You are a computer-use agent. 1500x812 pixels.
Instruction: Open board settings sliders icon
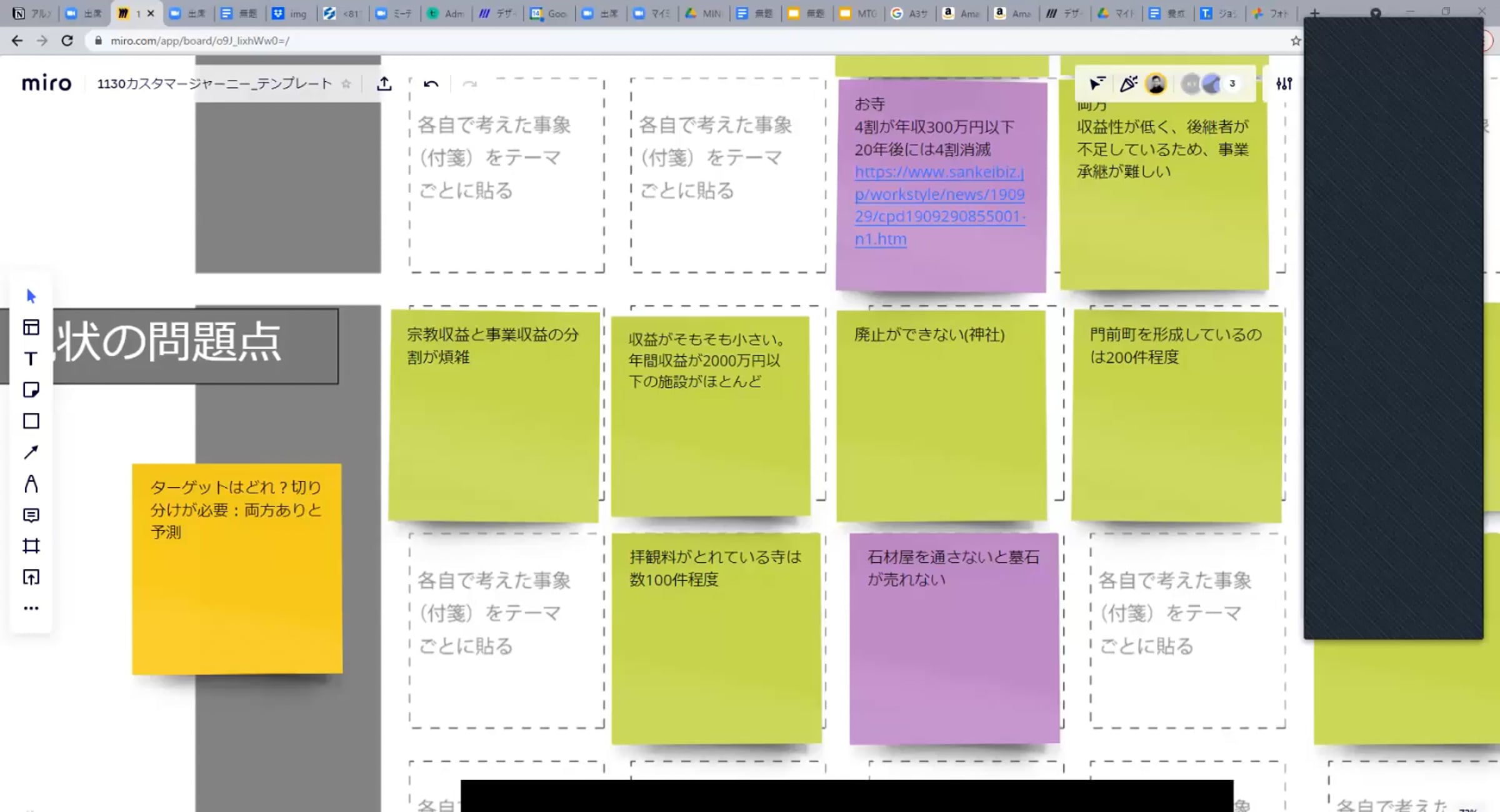(1284, 84)
